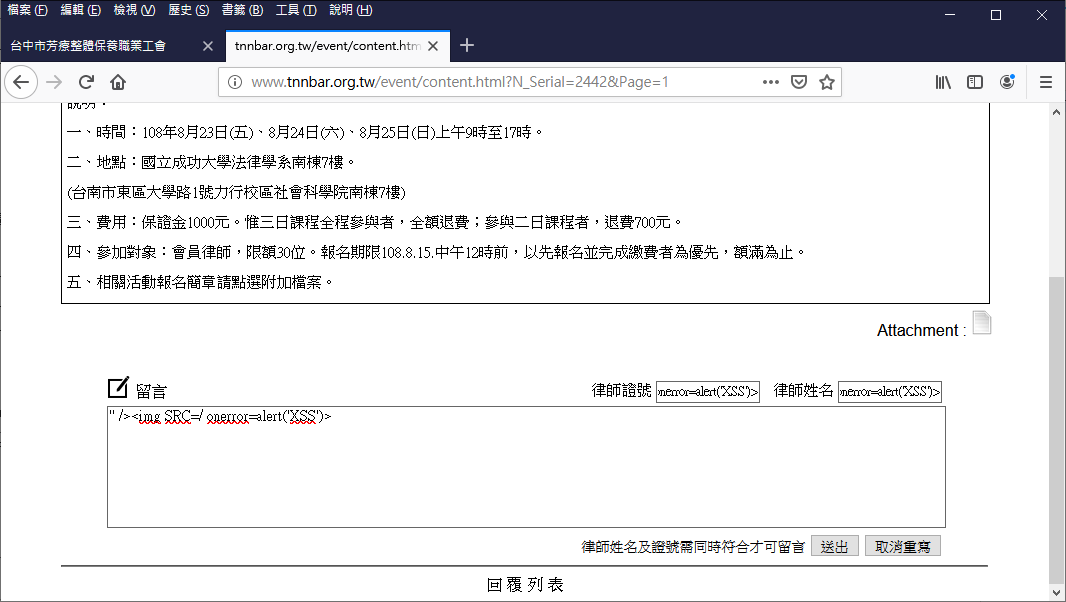Image resolution: width=1066 pixels, height=602 pixels.
Task: Click the scrollbar down arrow
Action: [x=1056, y=592]
